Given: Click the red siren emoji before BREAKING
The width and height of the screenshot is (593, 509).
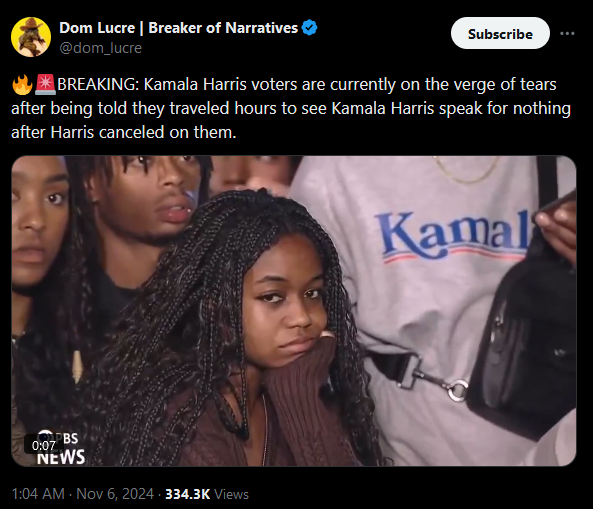Looking at the screenshot, I should point(45,84).
